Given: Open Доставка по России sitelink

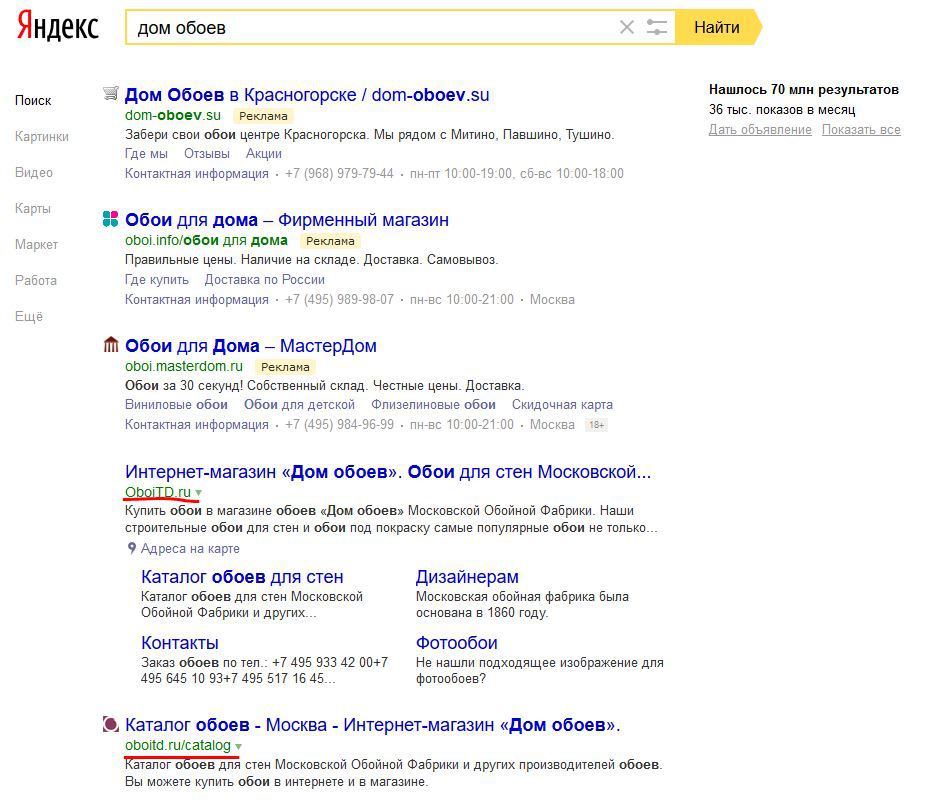Looking at the screenshot, I should pos(264,280).
